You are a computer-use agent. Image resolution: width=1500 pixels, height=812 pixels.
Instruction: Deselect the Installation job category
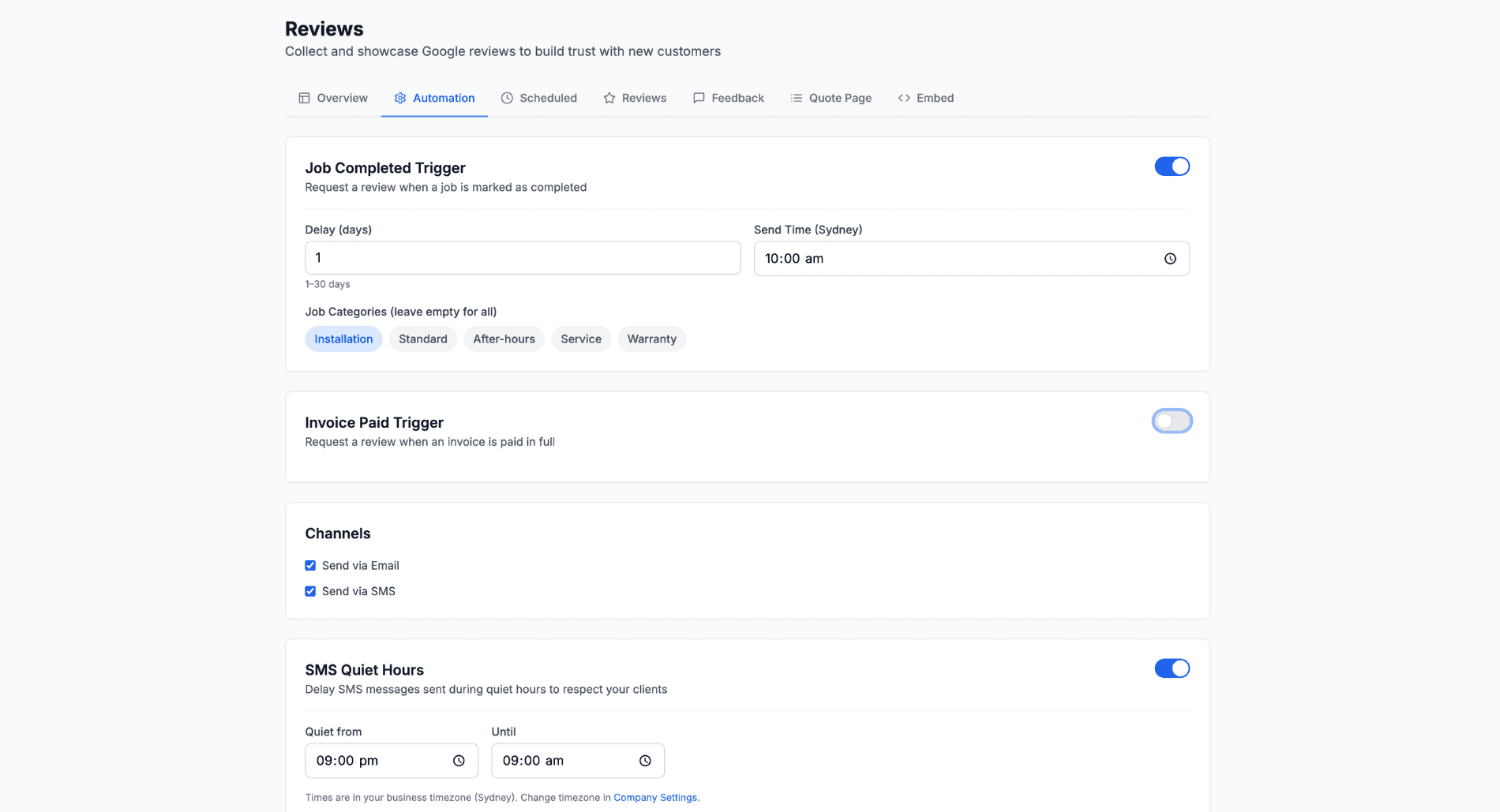pos(343,339)
